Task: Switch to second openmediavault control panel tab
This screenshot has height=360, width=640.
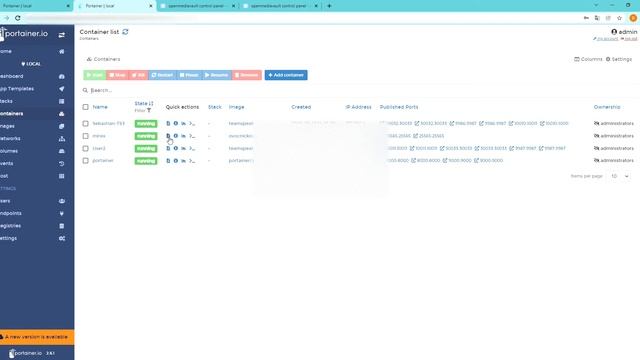Action: pos(280,6)
